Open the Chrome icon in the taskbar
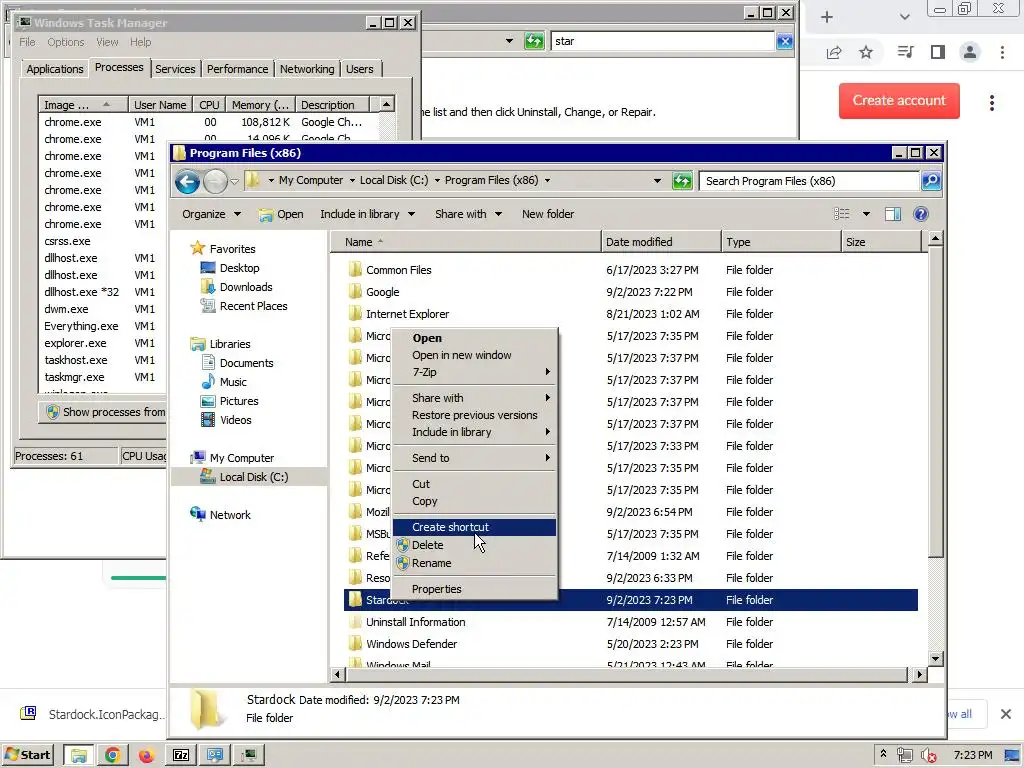Viewport: 1024px width, 768px height. (x=112, y=756)
